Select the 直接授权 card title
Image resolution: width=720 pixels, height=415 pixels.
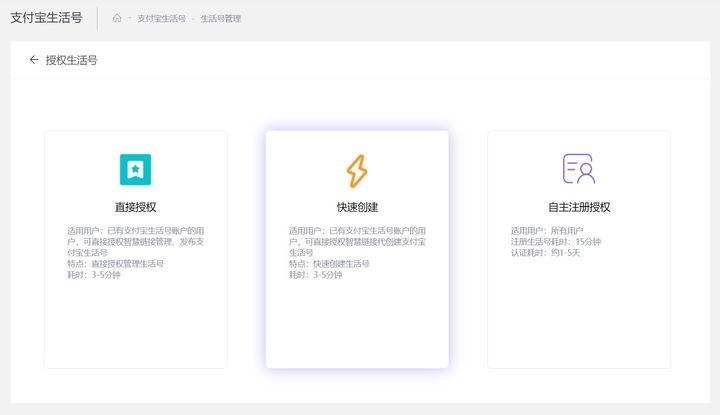(x=135, y=207)
